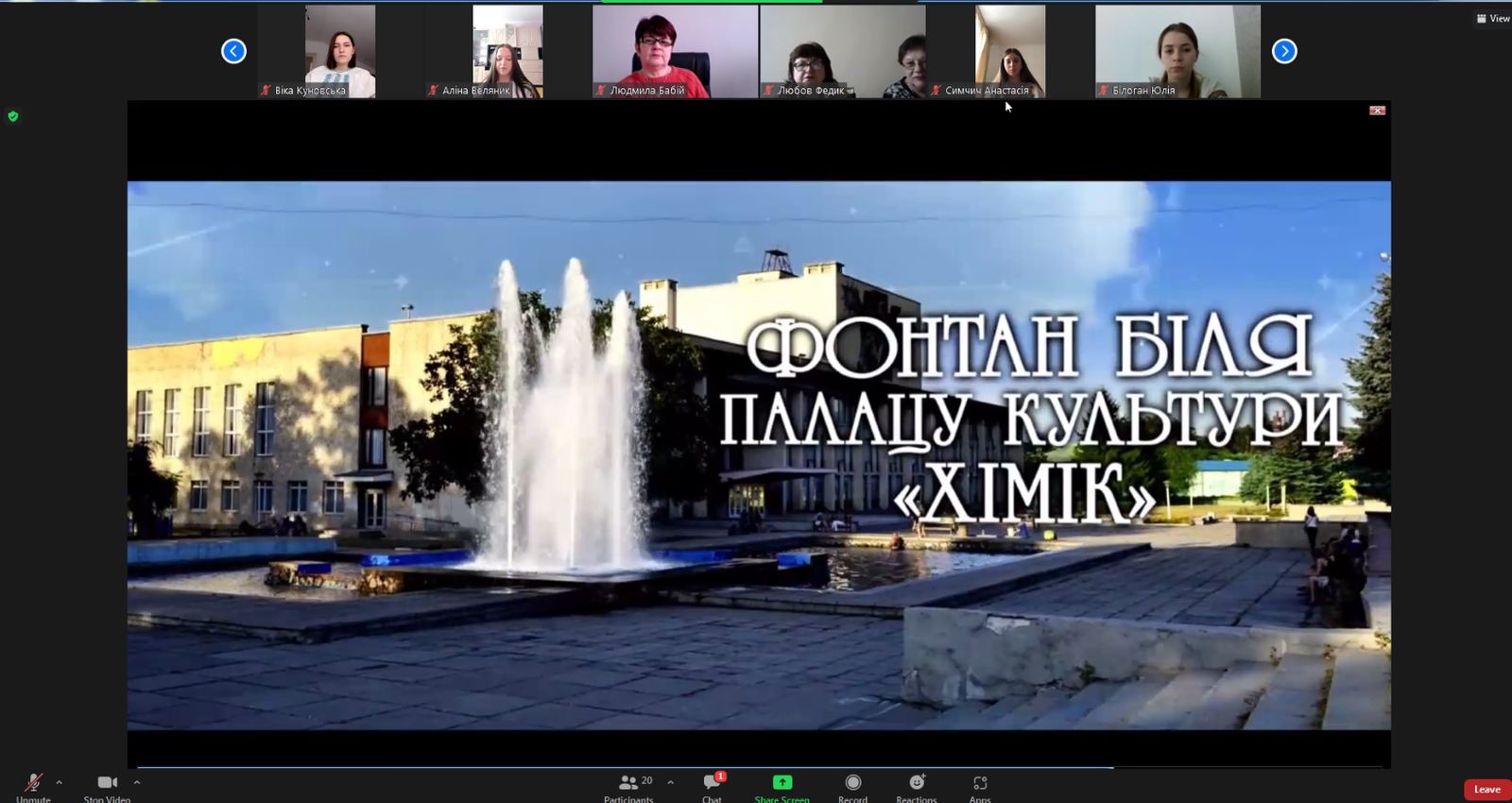Click the flag icon on shared screen
This screenshot has width=1512, height=803.
pos(1377,111)
